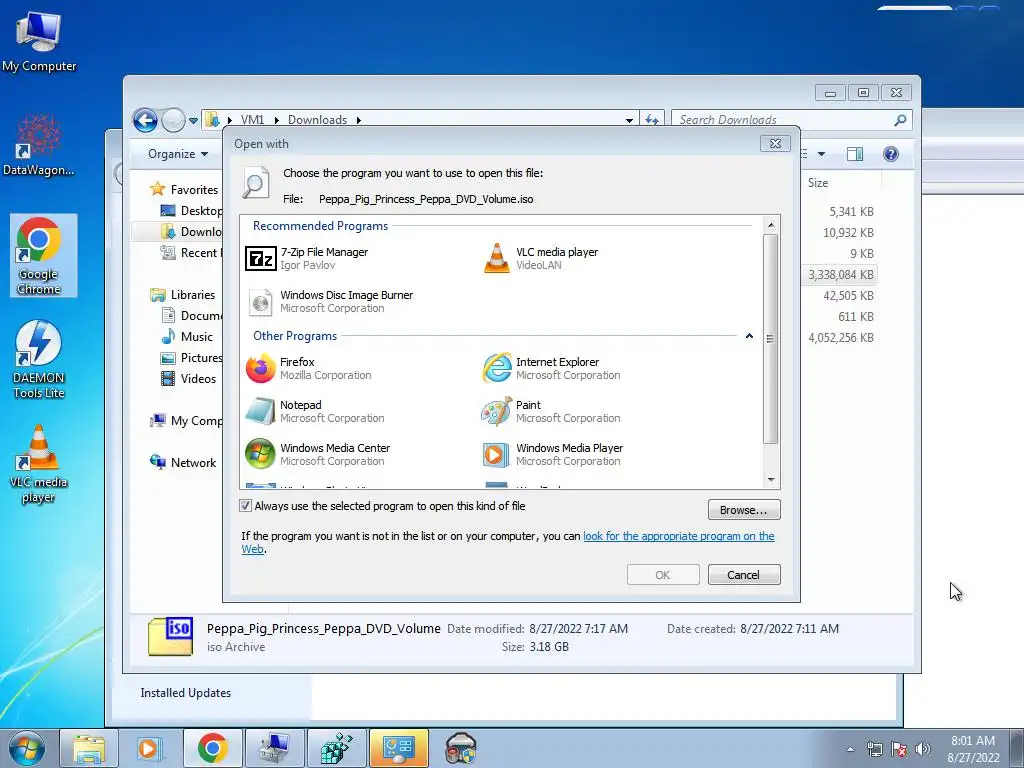Toggle the preview pane icon

[854, 153]
